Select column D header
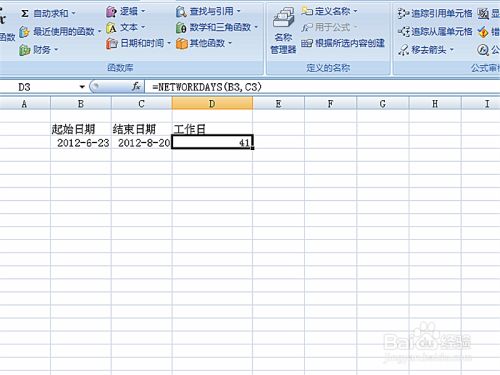 click(x=212, y=104)
